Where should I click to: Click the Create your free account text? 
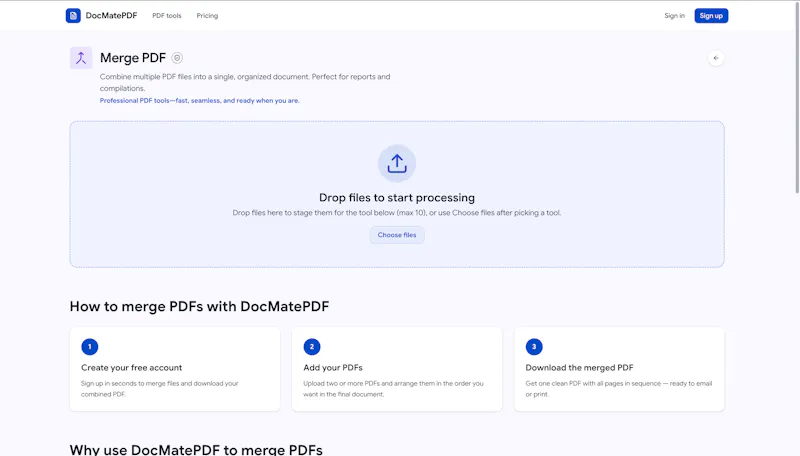click(132, 368)
